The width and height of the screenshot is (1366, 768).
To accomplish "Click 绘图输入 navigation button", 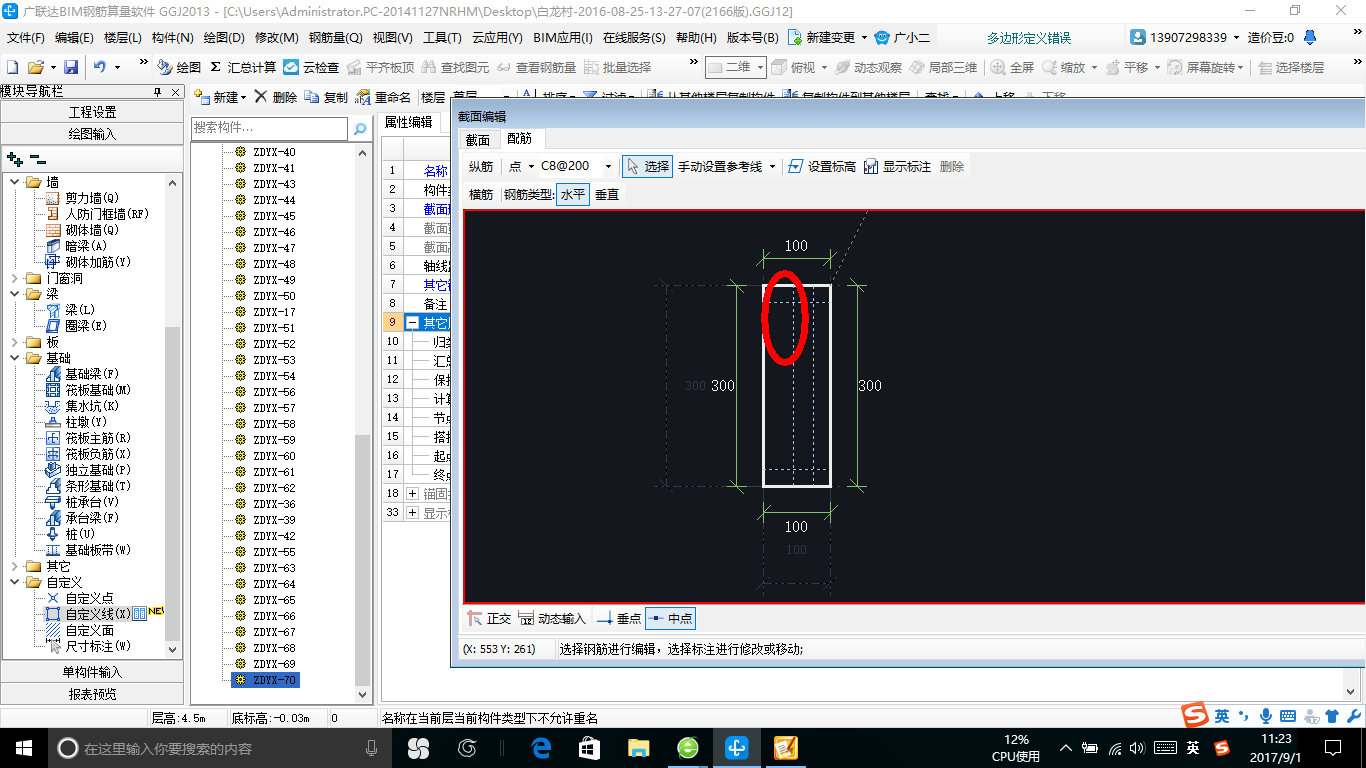I will point(92,133).
